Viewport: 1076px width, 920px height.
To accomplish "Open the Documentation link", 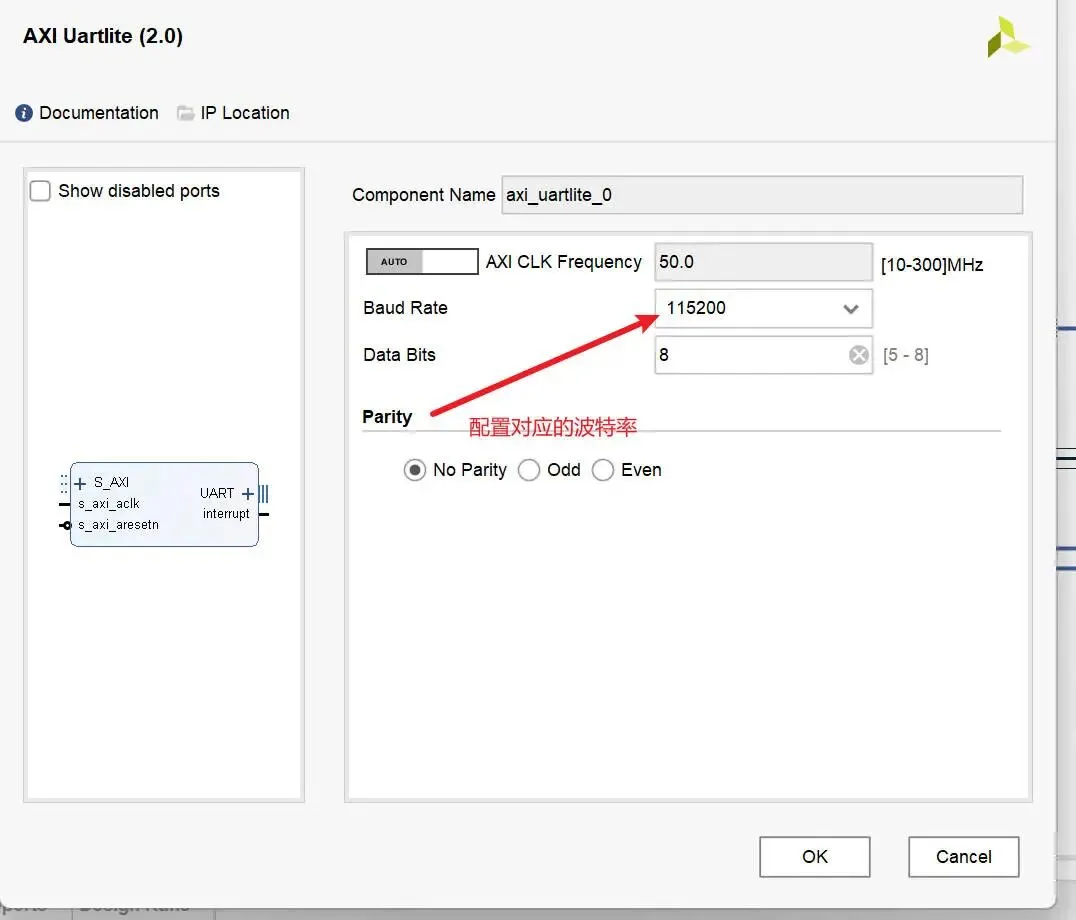I will tap(99, 113).
